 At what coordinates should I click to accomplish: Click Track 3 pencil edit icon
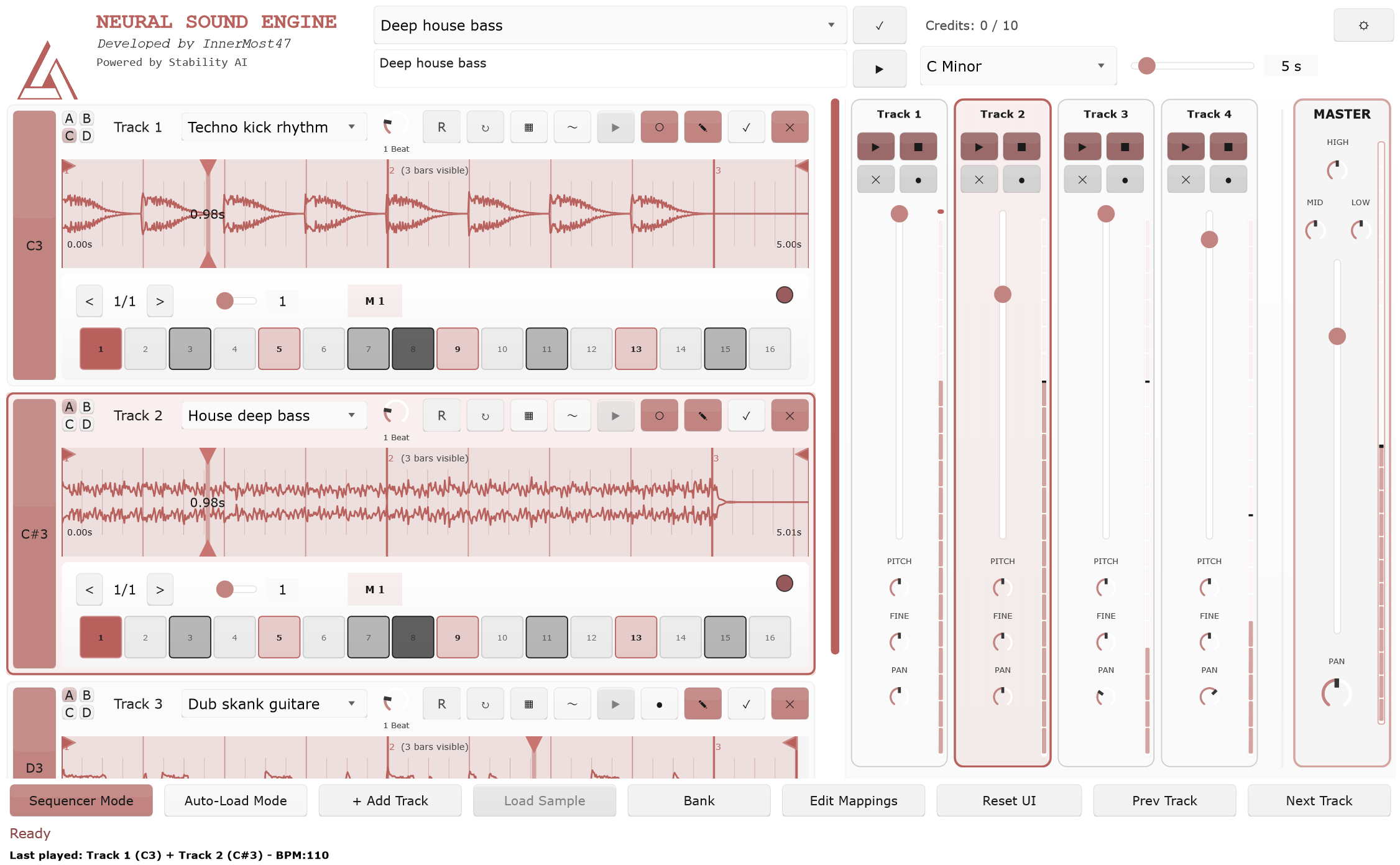(x=702, y=704)
